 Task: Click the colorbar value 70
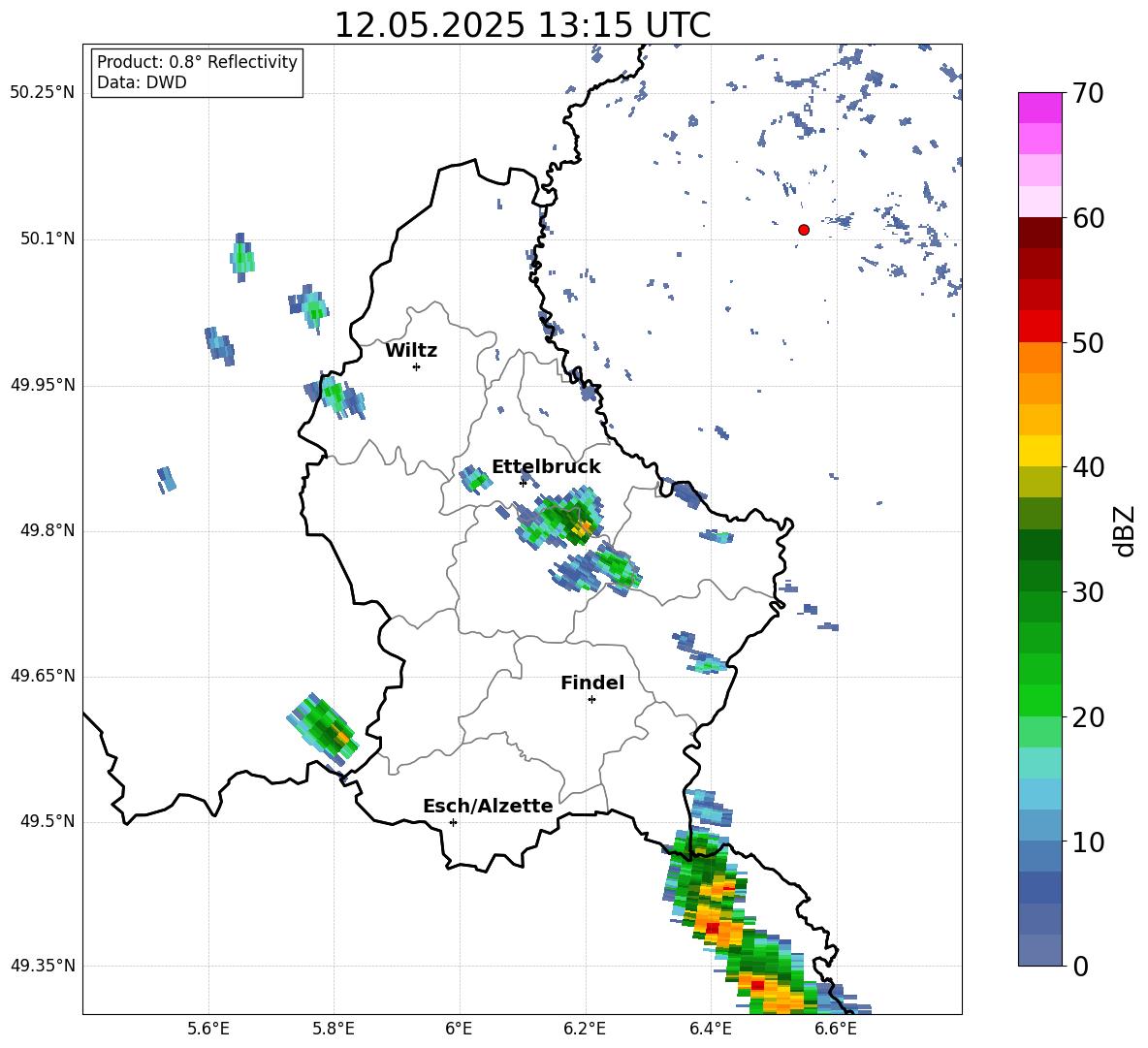pos(1087,93)
